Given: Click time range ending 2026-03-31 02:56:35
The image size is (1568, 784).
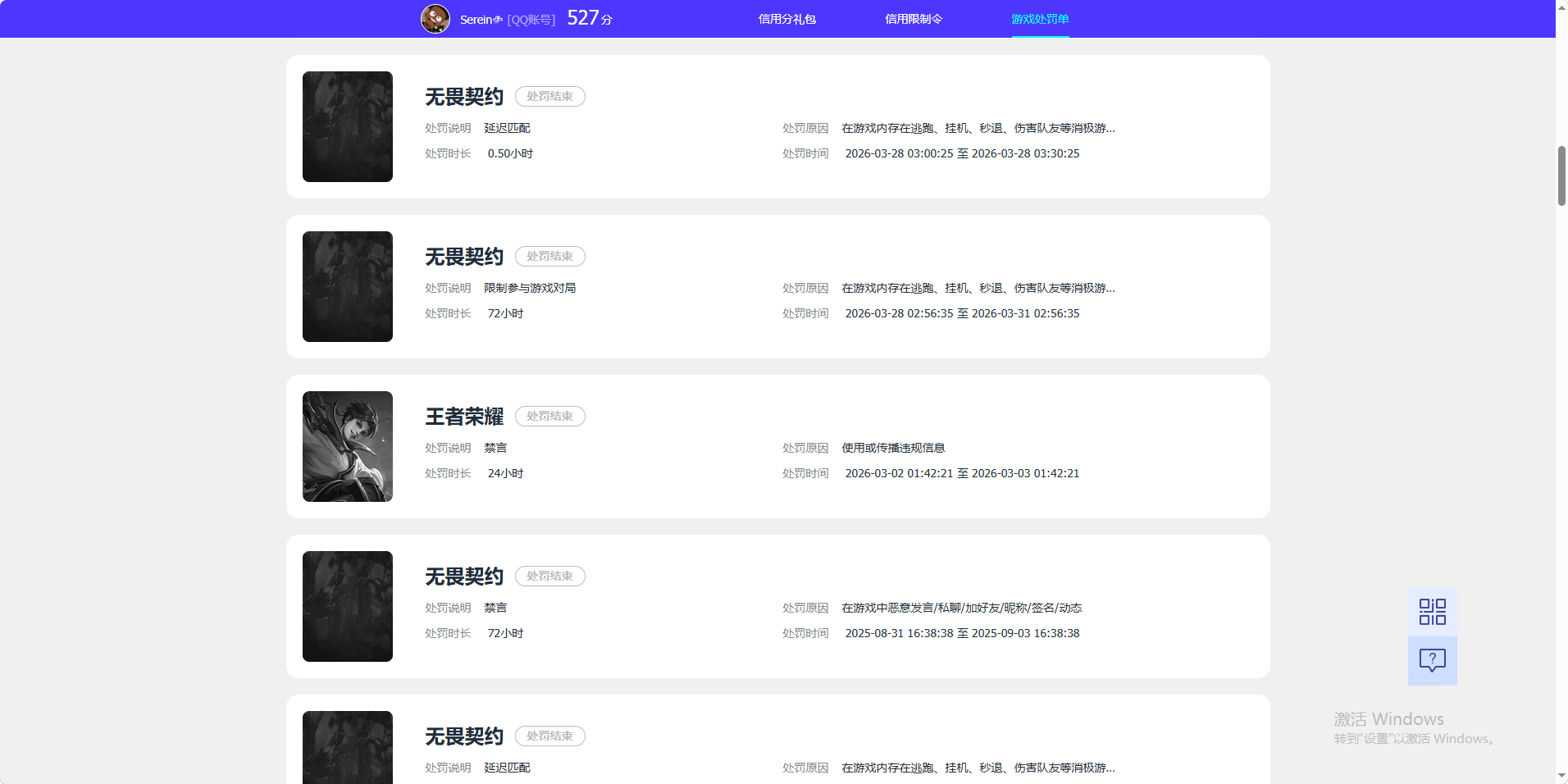Looking at the screenshot, I should 962,313.
